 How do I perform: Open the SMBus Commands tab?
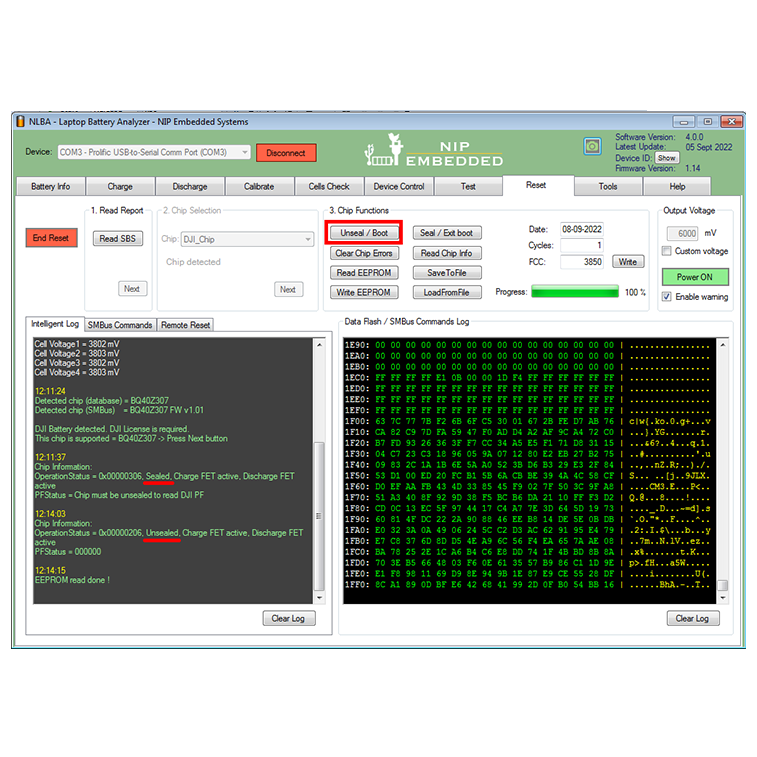120,325
